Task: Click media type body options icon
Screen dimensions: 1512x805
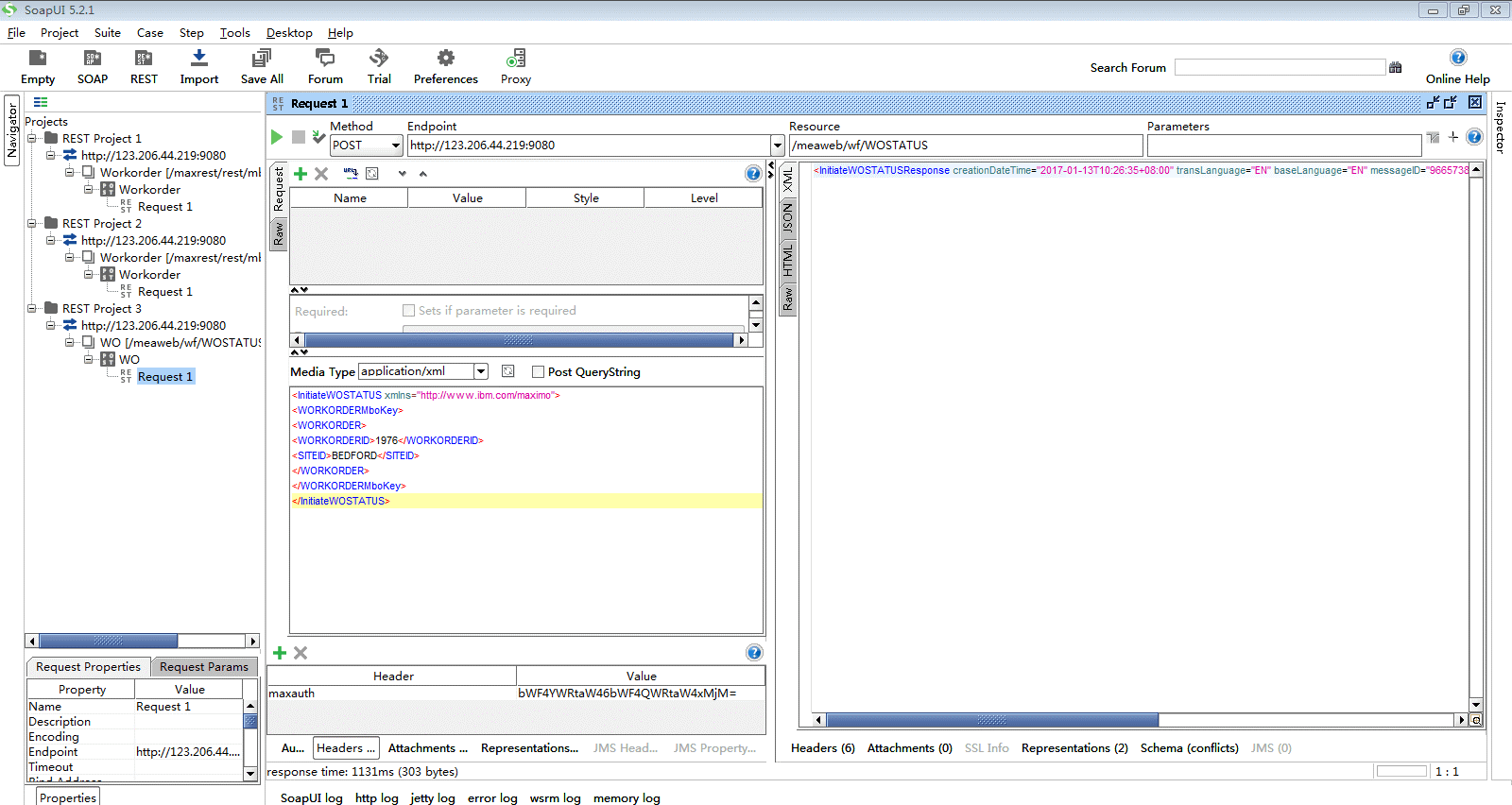Action: (508, 371)
